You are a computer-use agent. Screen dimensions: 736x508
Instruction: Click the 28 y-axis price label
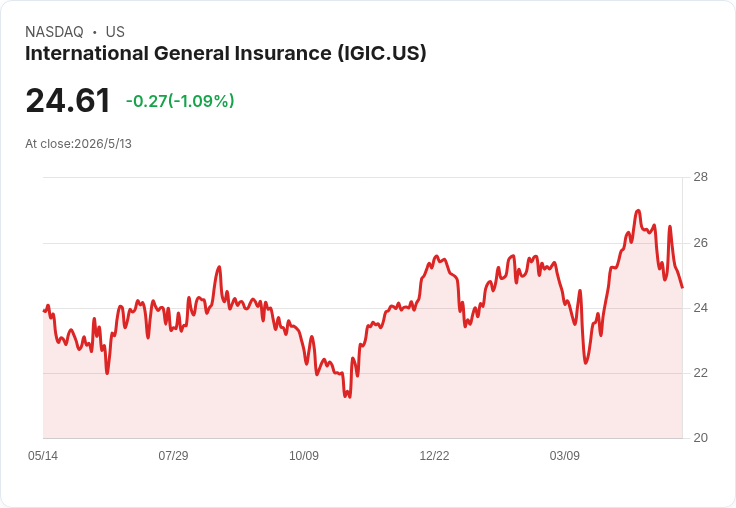(700, 177)
